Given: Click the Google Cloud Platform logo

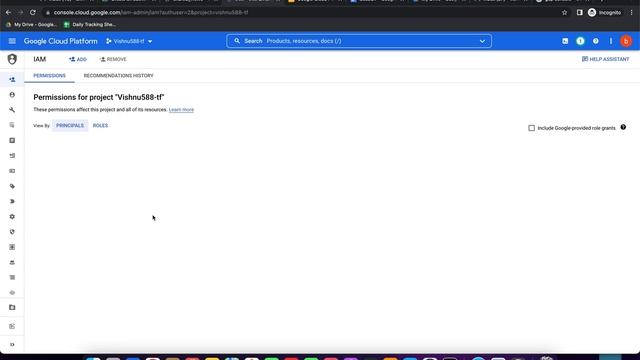Looking at the screenshot, I should coord(60,41).
